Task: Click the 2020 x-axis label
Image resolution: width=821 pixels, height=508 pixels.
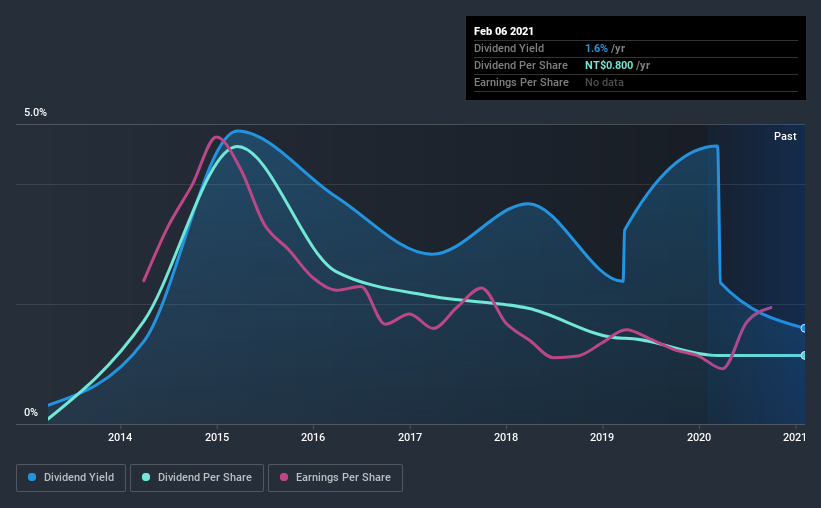Action: pos(699,437)
